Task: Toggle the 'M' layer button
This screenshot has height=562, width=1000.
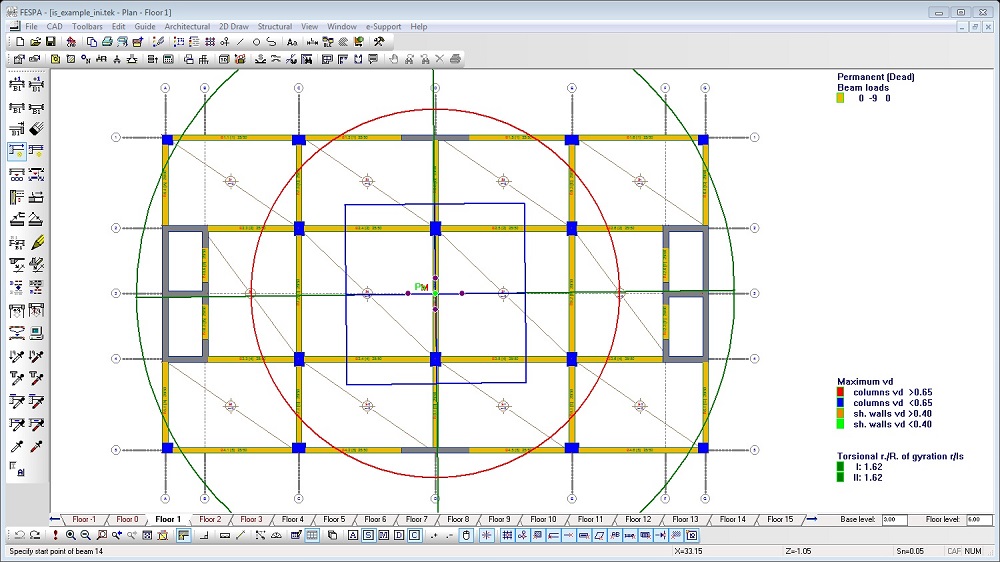Action: [x=383, y=535]
